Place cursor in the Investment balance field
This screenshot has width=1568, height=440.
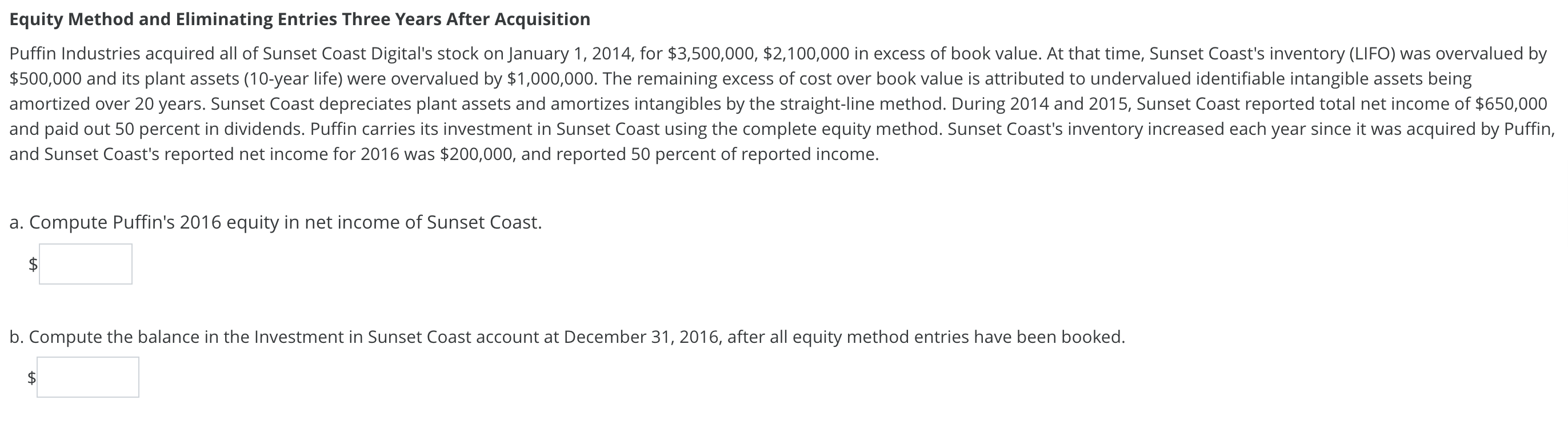point(88,377)
